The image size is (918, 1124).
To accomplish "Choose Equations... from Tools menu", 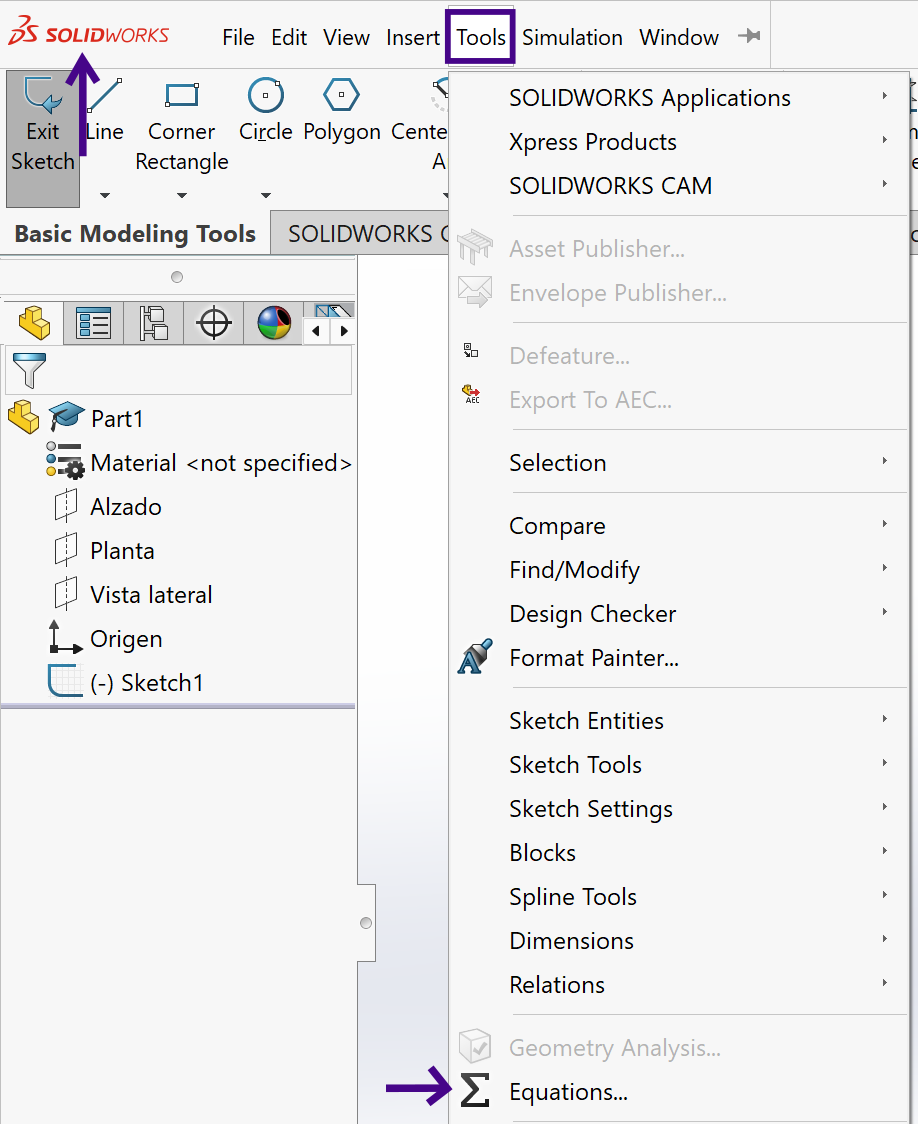I will 679,1092.
